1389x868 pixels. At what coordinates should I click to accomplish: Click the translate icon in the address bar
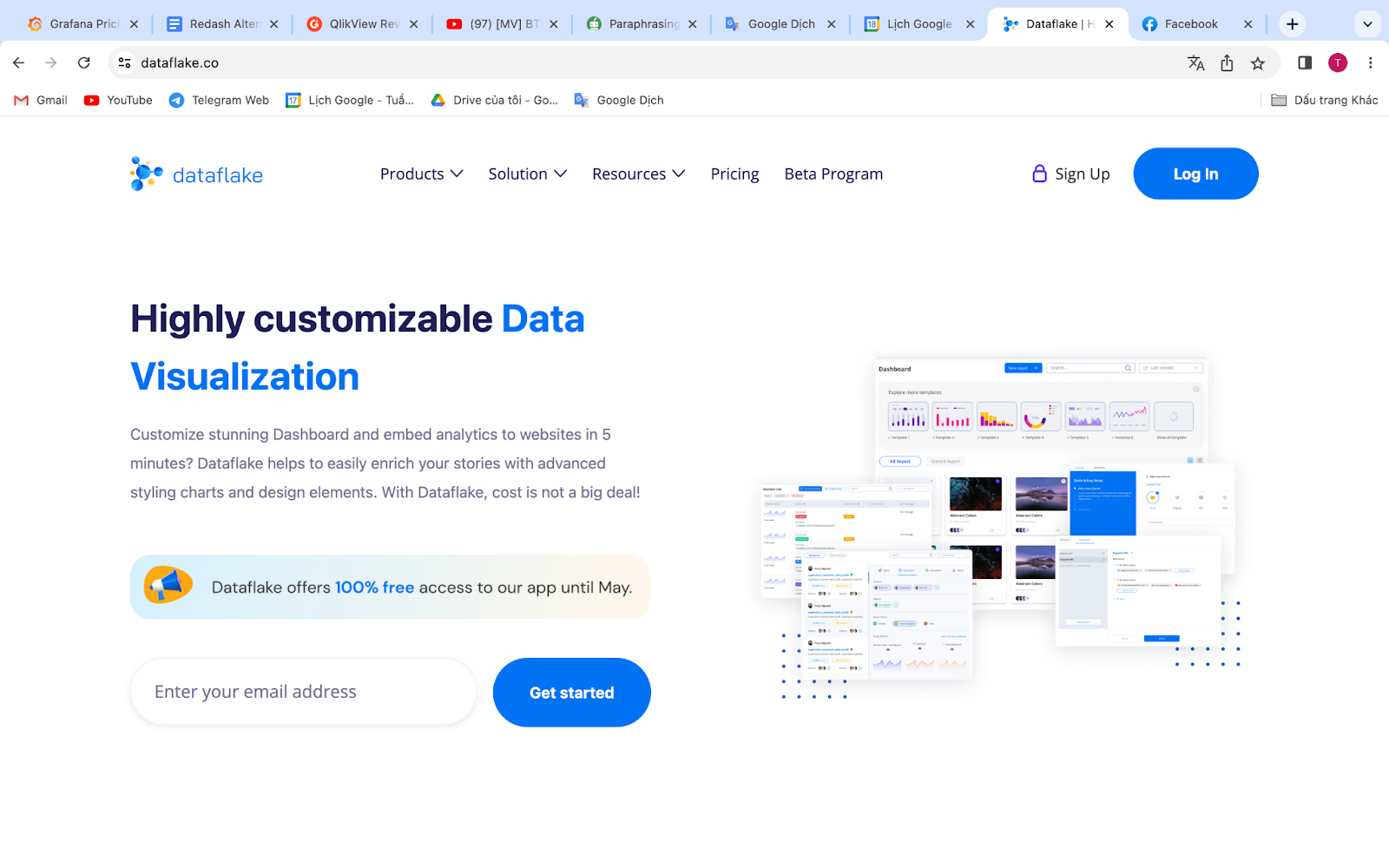click(x=1195, y=62)
